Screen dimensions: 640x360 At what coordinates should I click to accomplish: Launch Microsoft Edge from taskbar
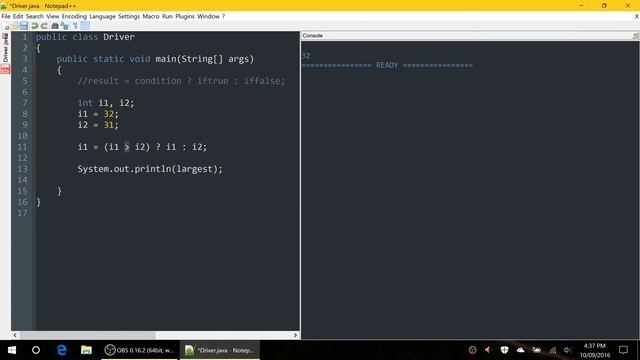pyautogui.click(x=62, y=350)
